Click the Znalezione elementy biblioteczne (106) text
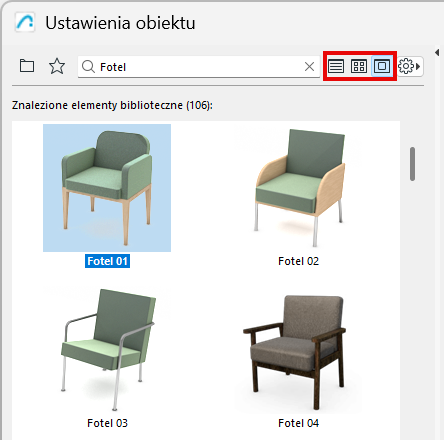 pos(112,105)
